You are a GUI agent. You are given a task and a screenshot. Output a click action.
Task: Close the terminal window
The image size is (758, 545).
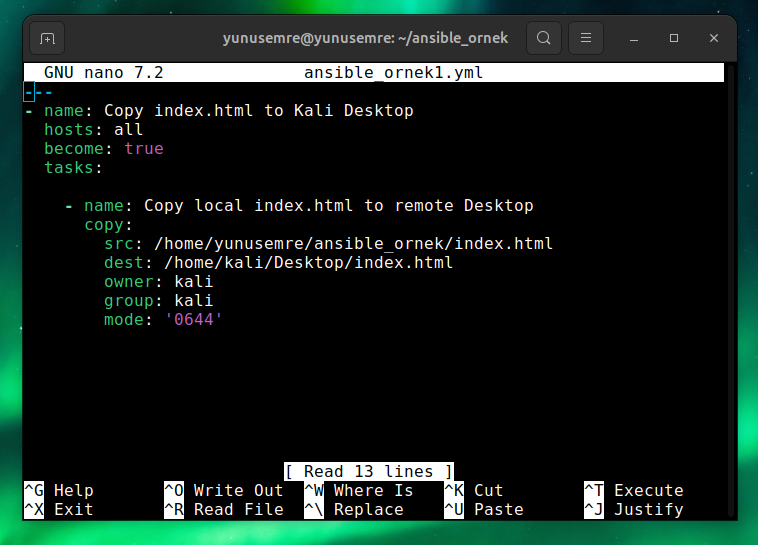[x=714, y=38]
